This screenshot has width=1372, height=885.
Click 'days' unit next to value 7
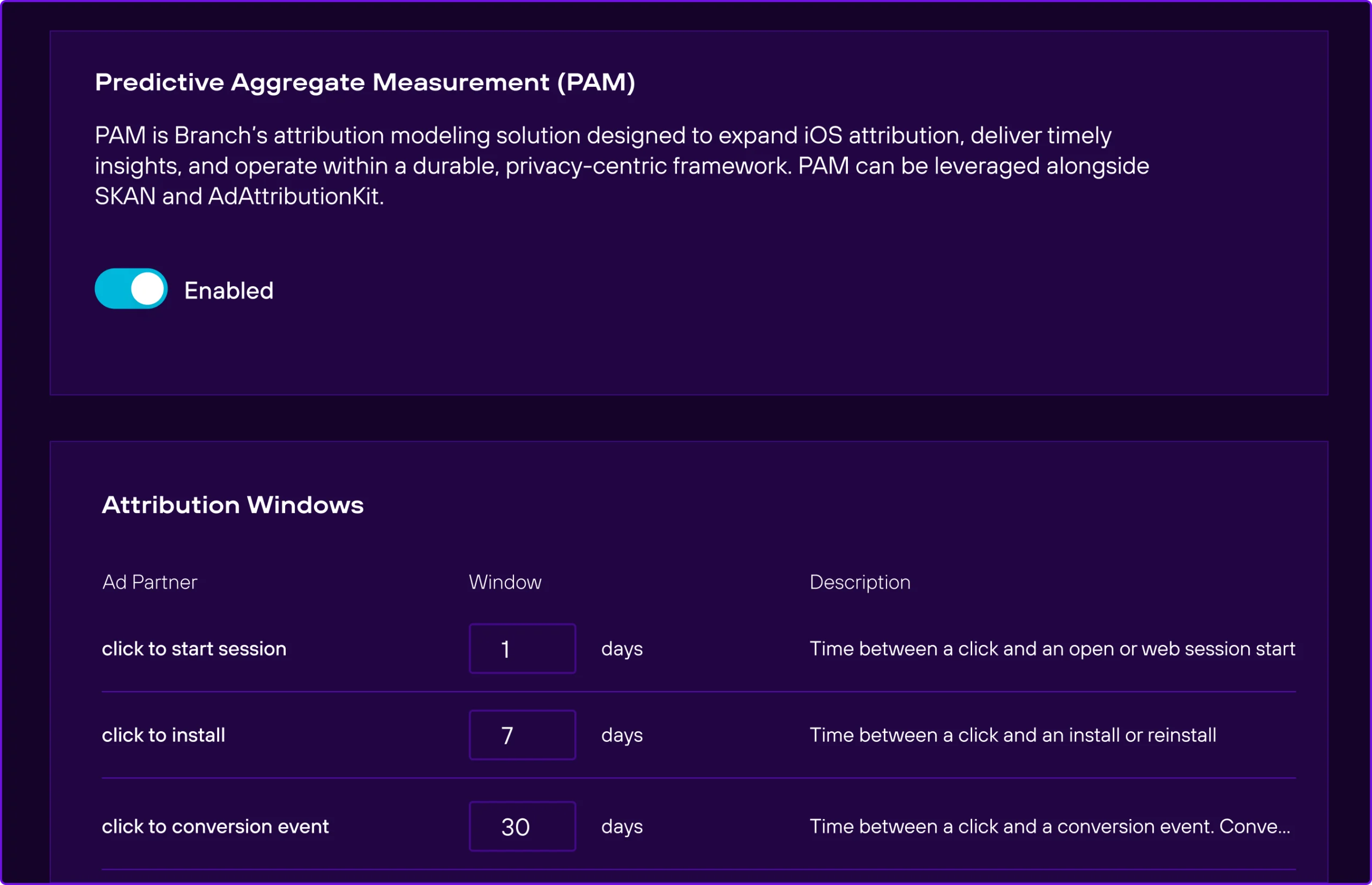(622, 735)
